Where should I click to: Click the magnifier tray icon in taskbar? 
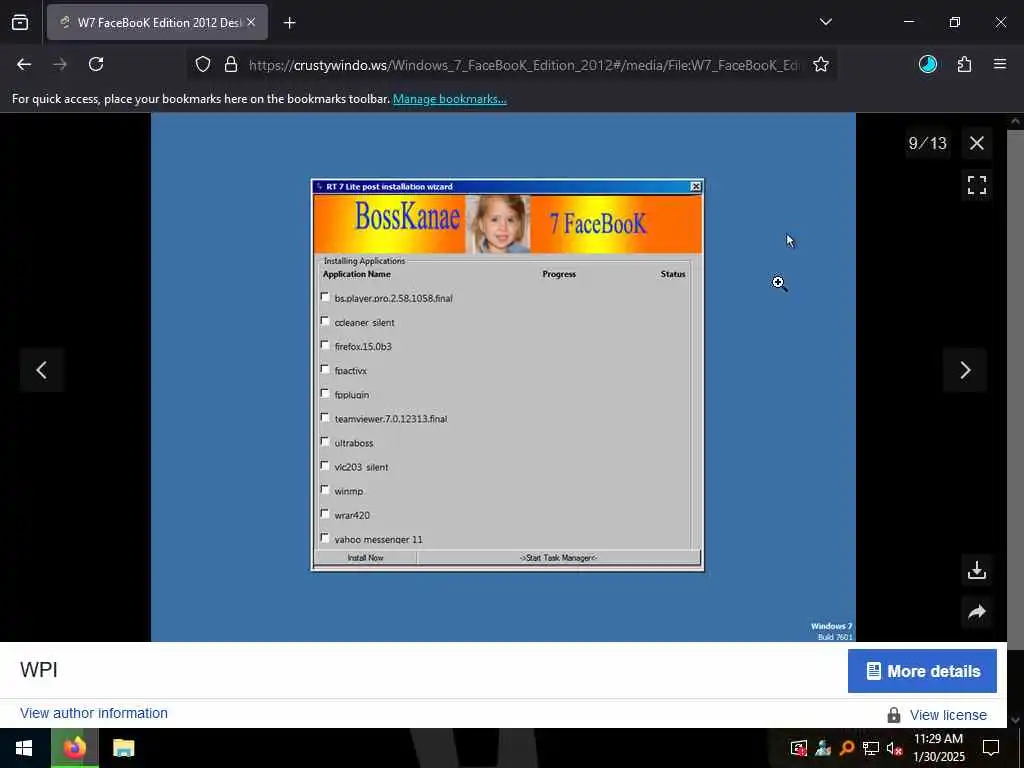(846, 748)
